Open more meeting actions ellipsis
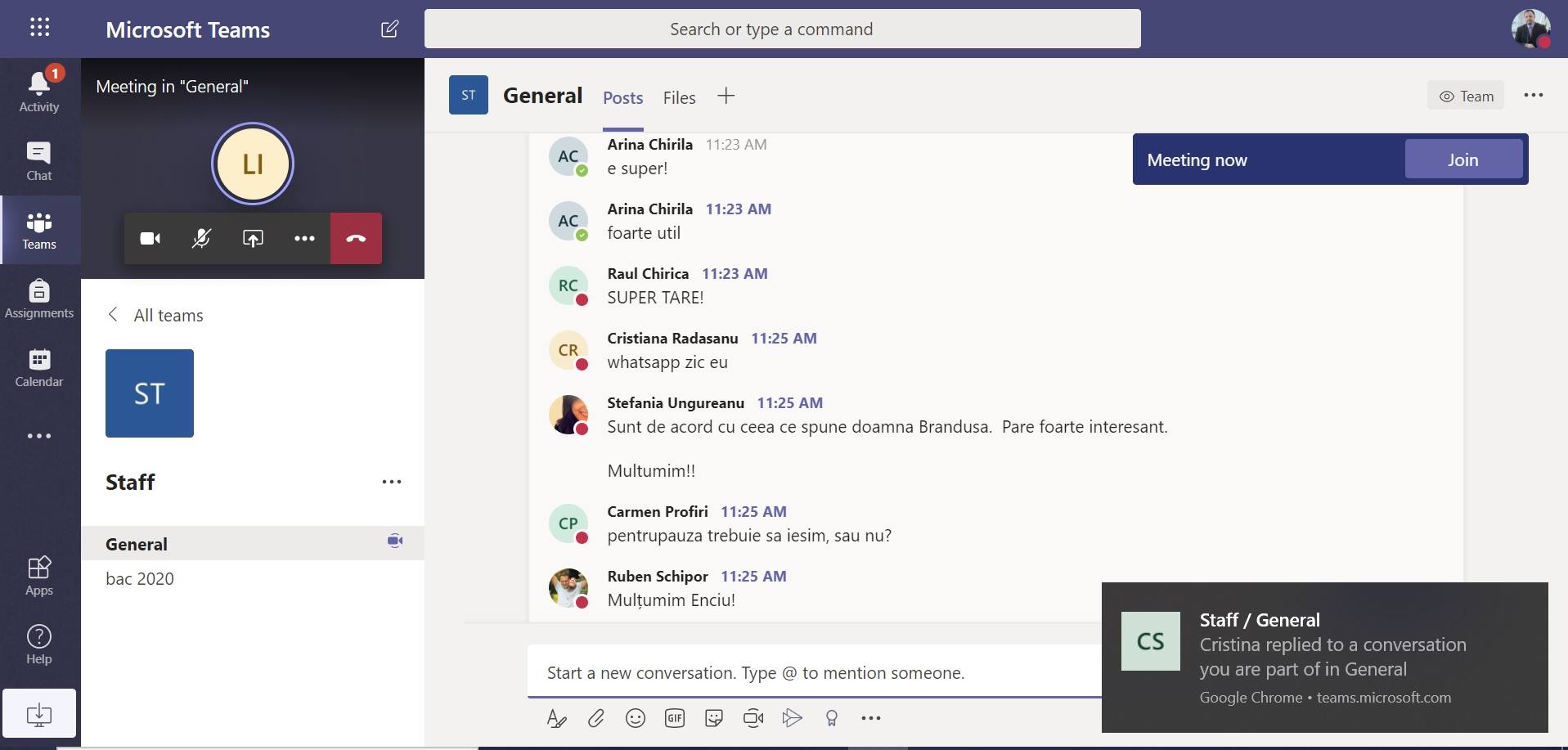The height and width of the screenshot is (750, 1568). click(x=304, y=238)
